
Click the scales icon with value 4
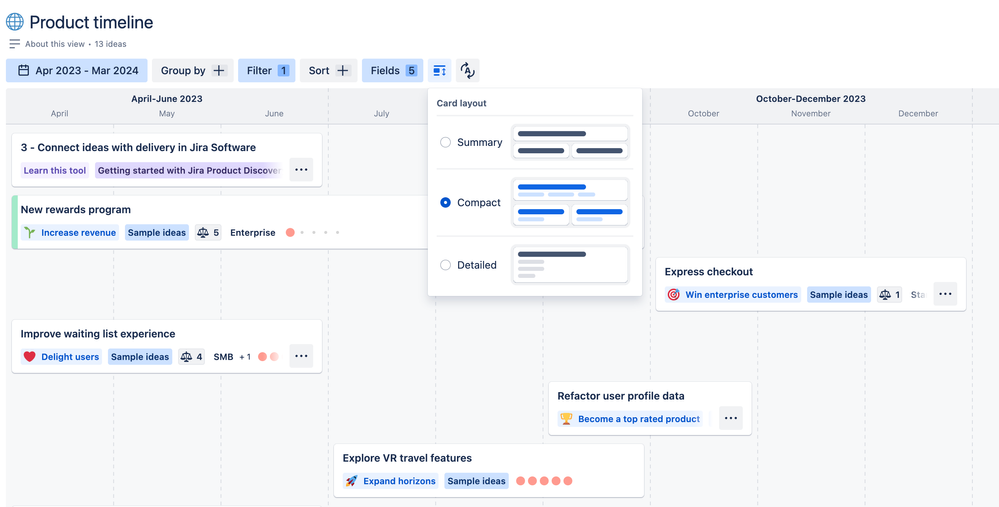point(186,357)
